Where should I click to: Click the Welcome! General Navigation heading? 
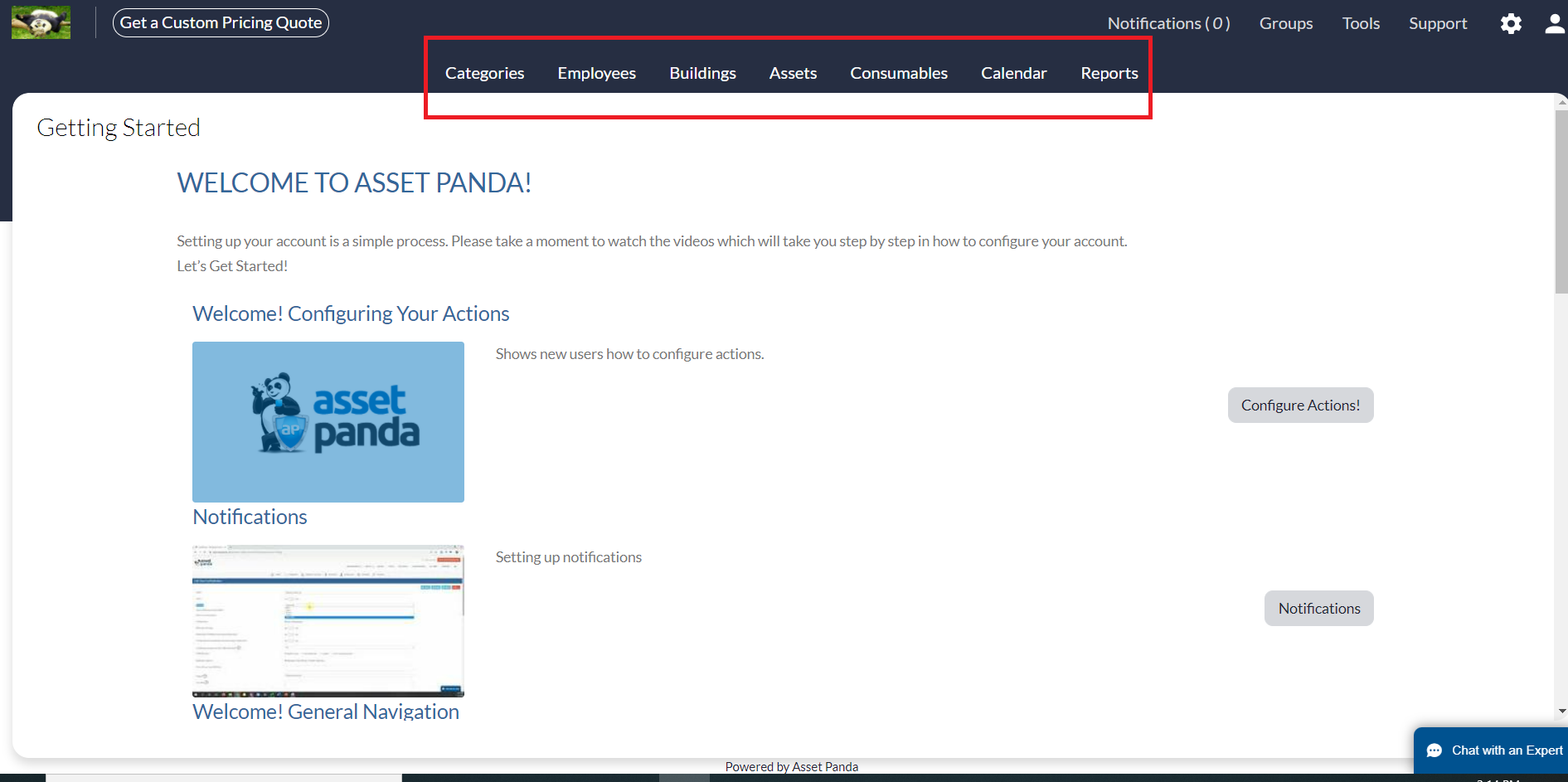(326, 712)
